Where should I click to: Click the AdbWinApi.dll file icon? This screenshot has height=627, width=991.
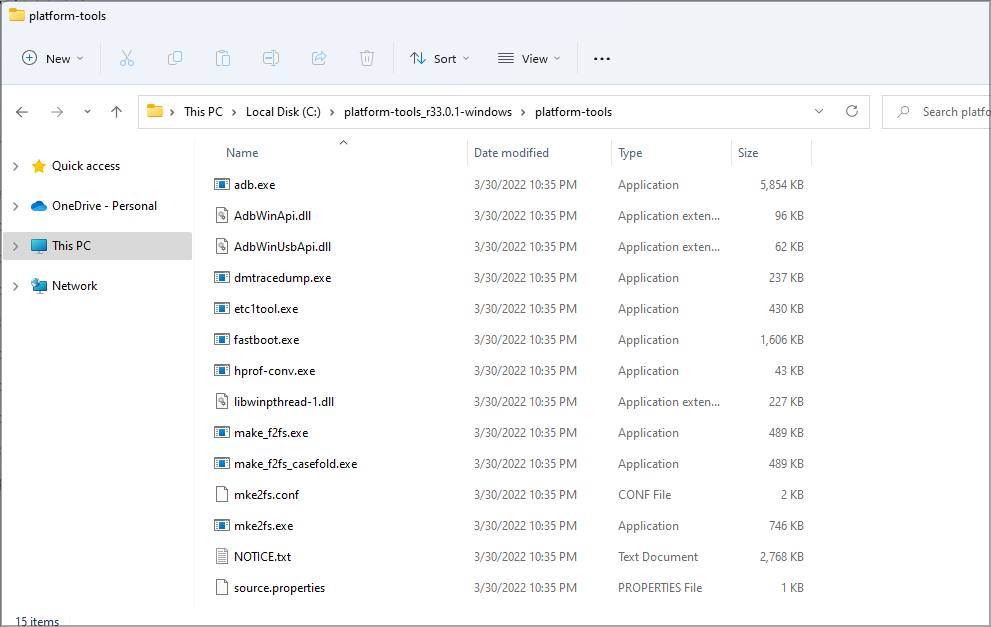tap(222, 215)
